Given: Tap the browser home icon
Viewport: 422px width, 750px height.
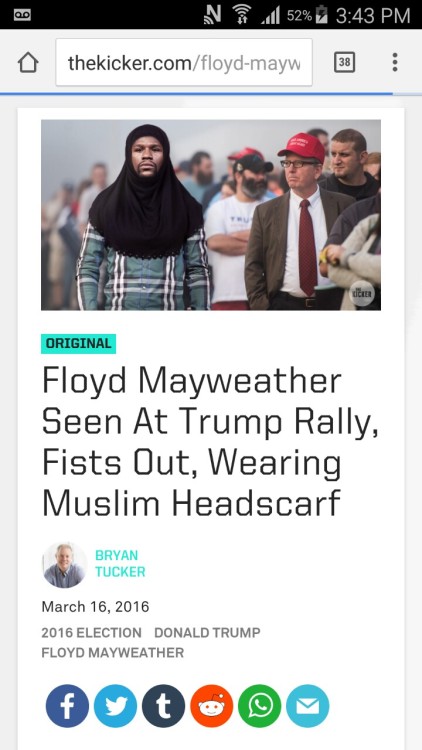Looking at the screenshot, I should tap(28, 63).
